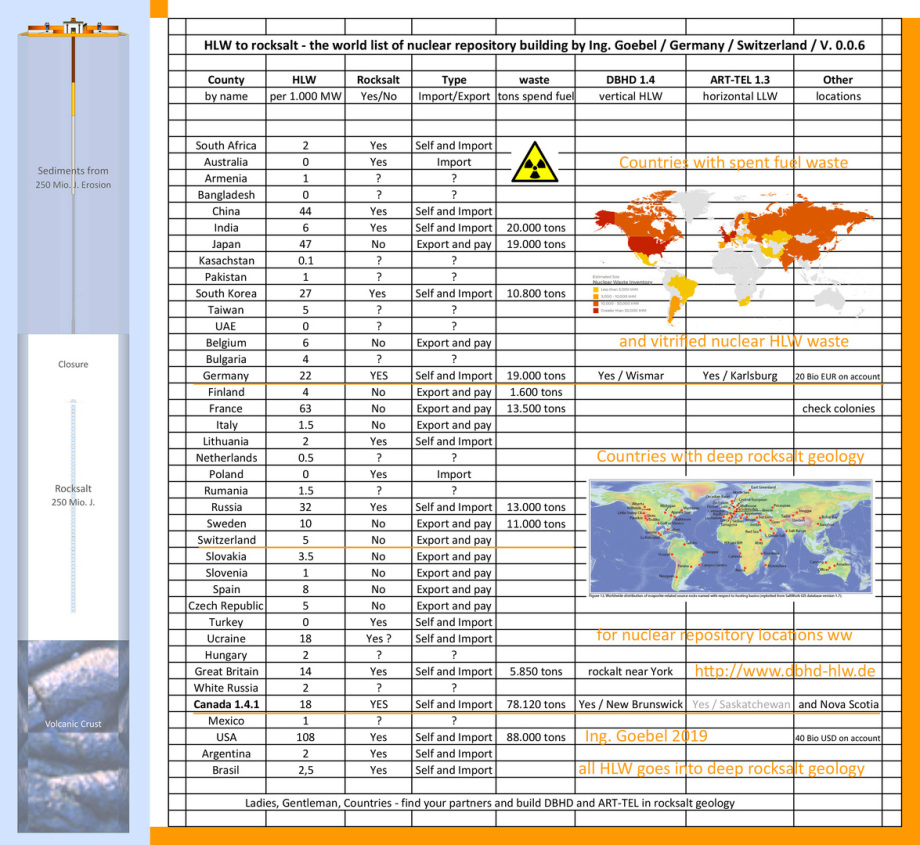
Task: Open the http://www.dbhd-hlw.de link
Action: (x=784, y=671)
